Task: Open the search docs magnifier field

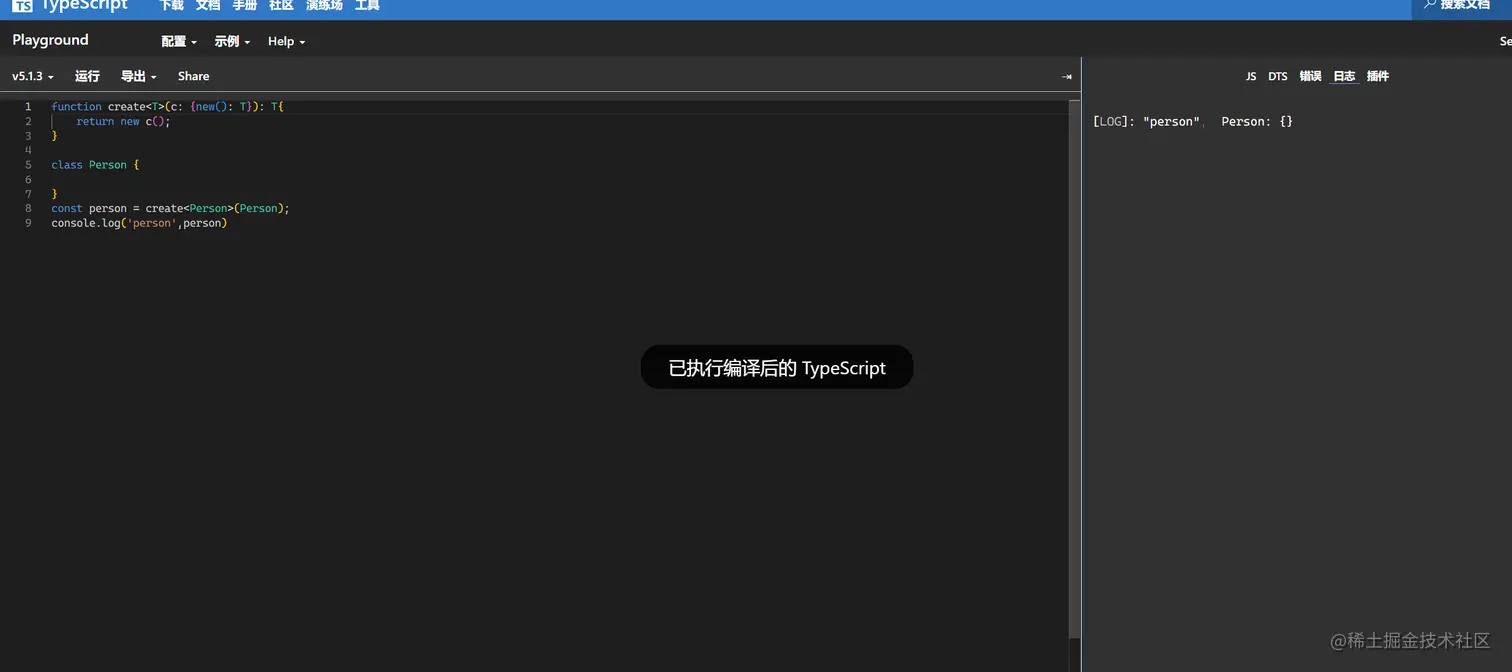Action: coord(1461,6)
